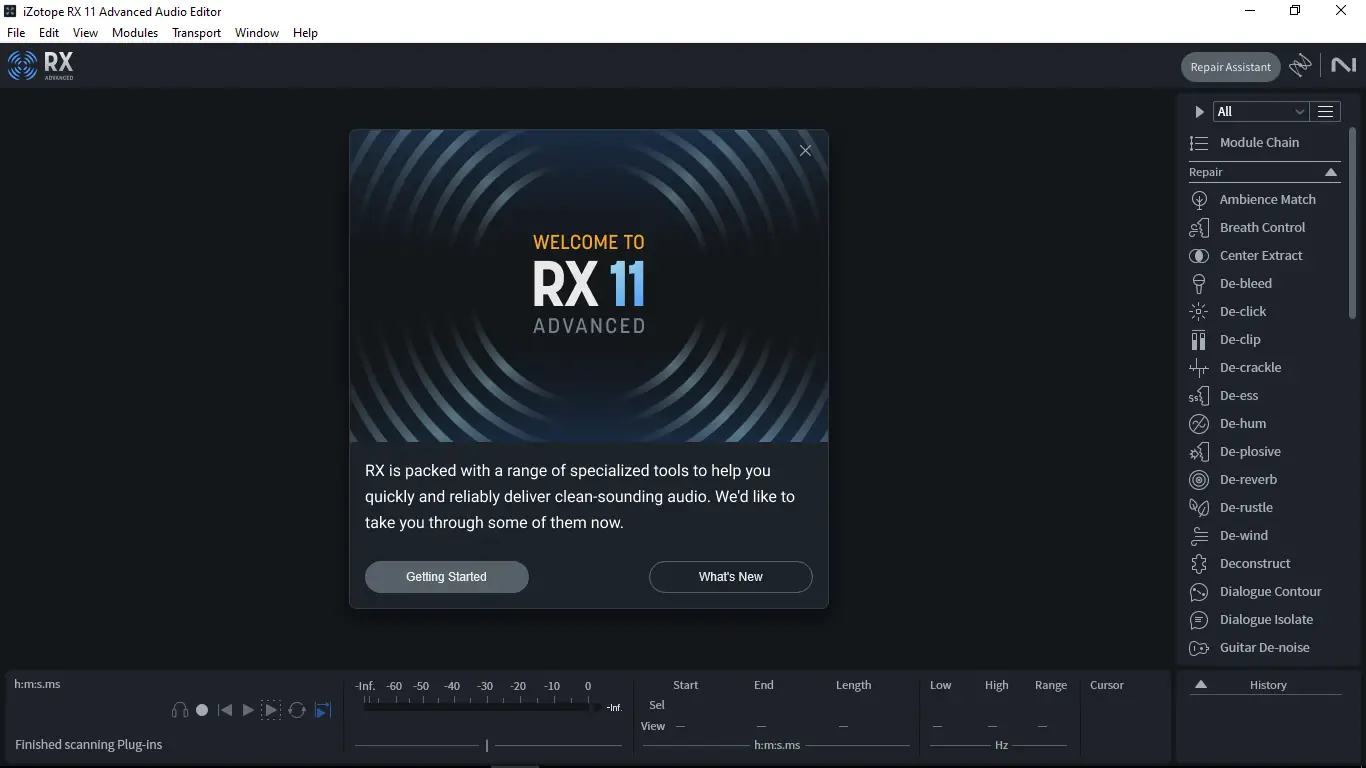Open the File menu
The width and height of the screenshot is (1366, 768).
pos(16,33)
